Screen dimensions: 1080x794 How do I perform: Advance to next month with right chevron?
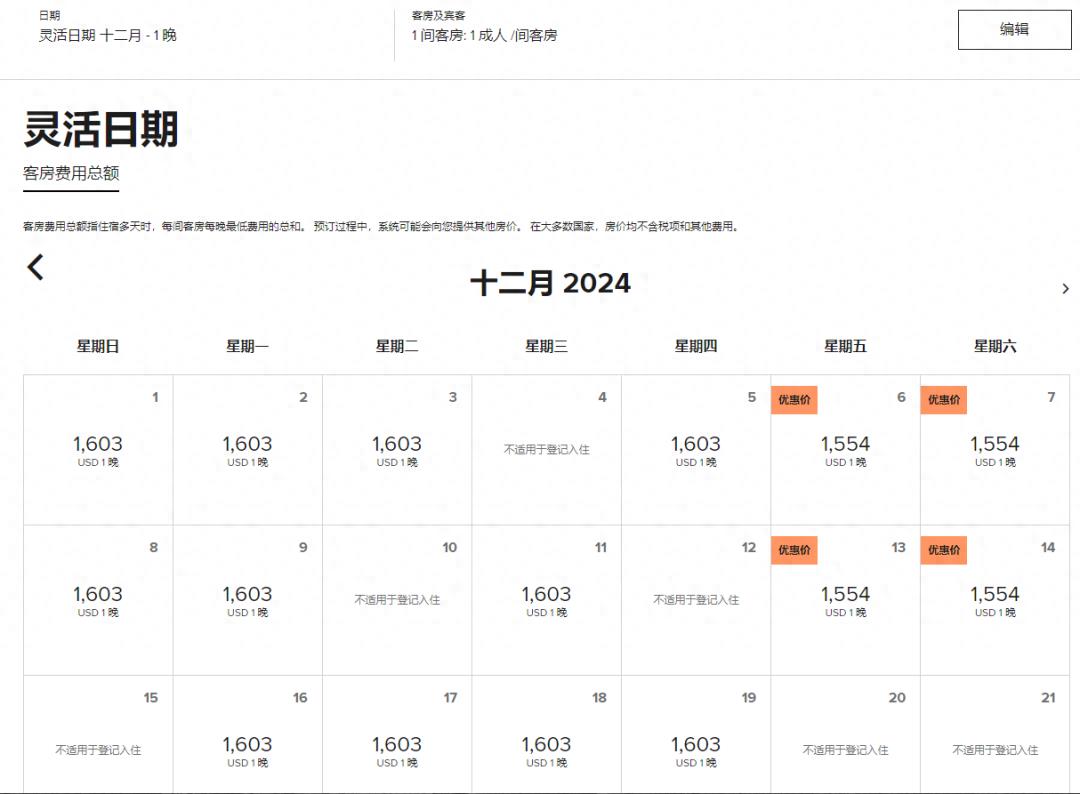coord(1065,289)
